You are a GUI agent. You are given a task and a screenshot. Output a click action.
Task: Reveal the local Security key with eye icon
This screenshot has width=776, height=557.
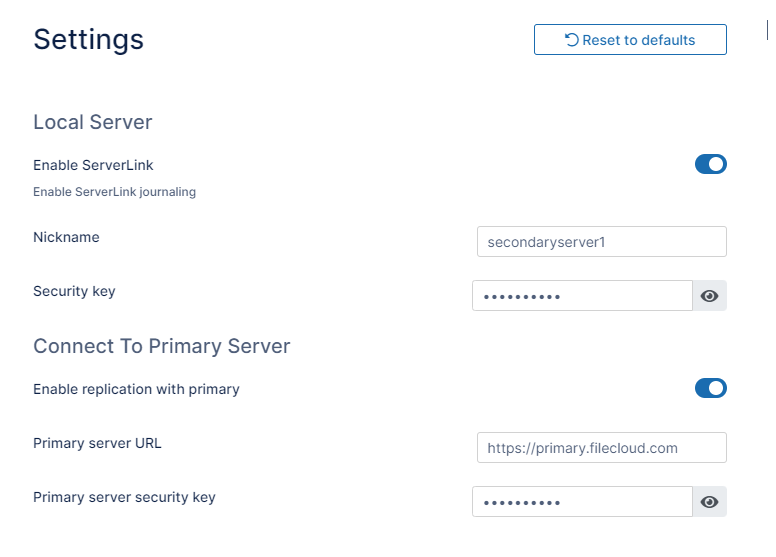(710, 296)
